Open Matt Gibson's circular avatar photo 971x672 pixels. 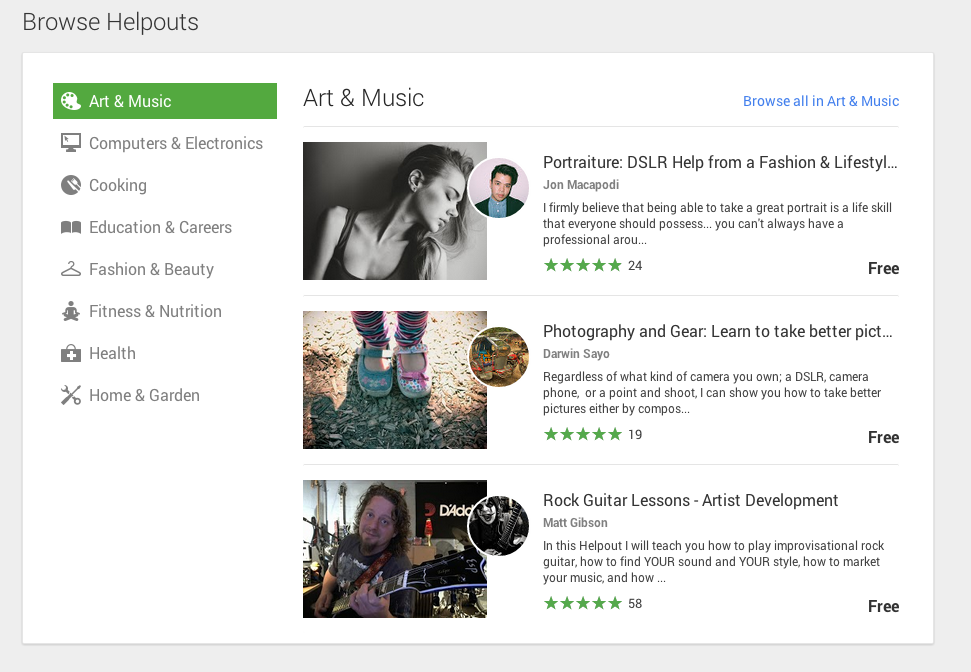point(499,525)
